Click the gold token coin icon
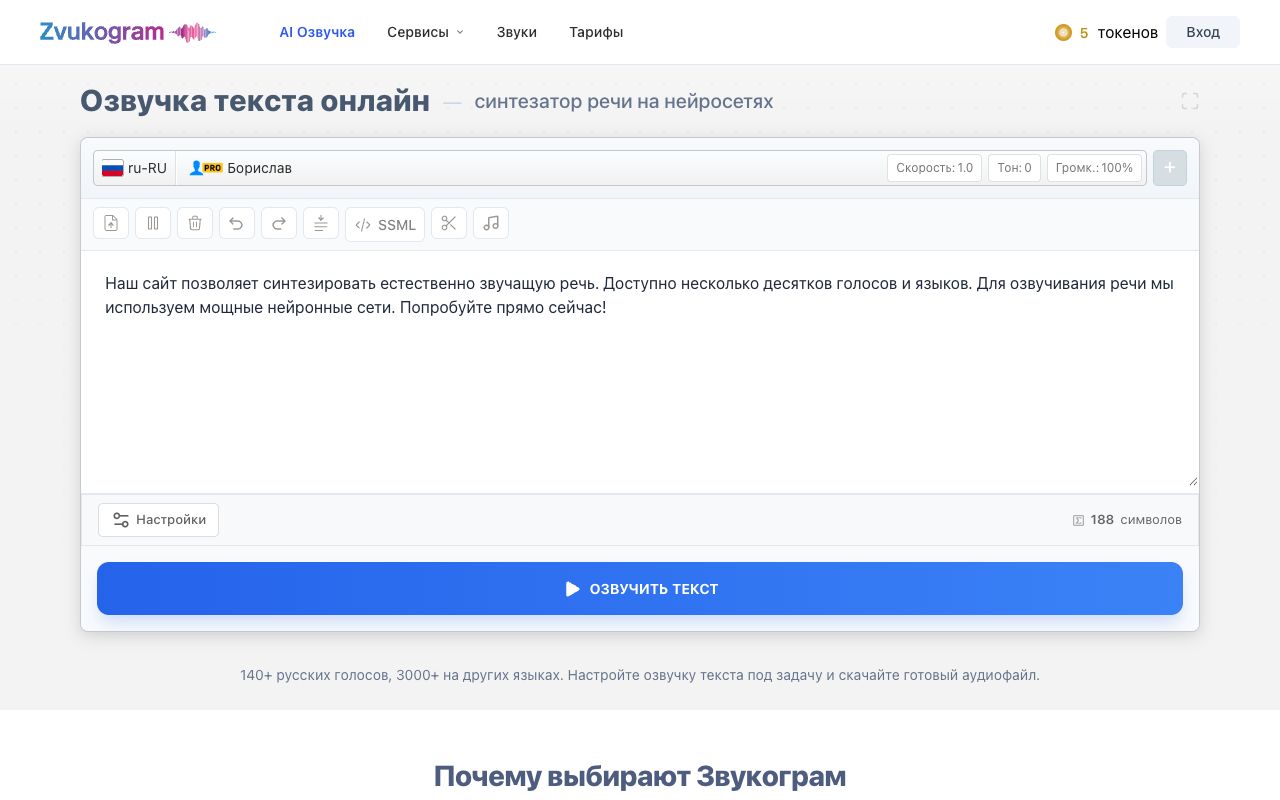 tap(1063, 33)
